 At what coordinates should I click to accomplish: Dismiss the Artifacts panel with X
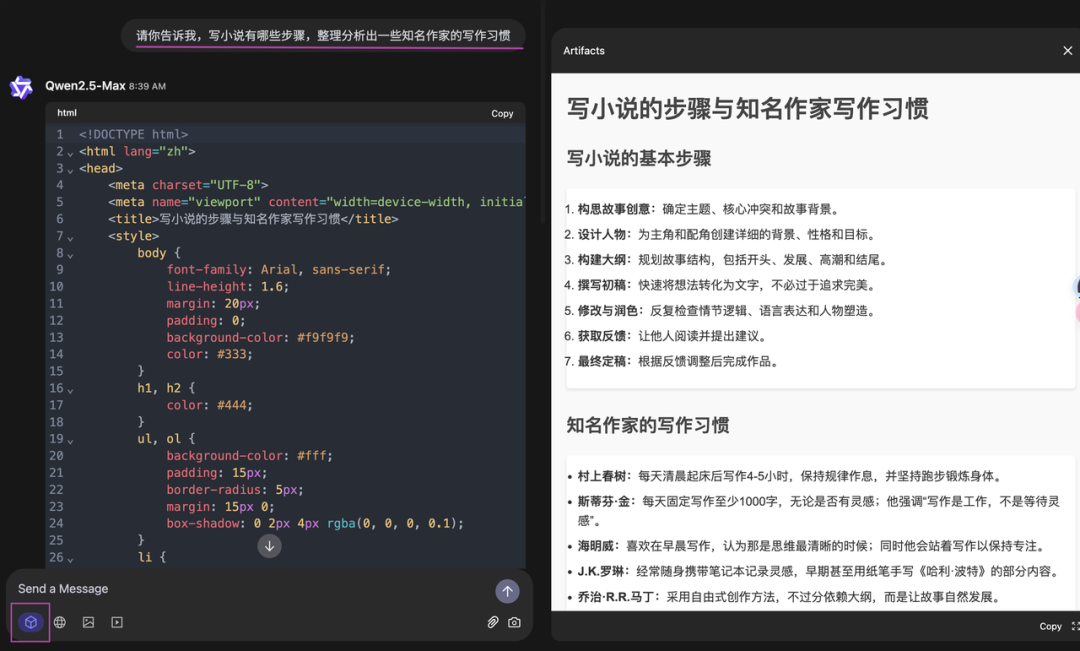click(1067, 49)
